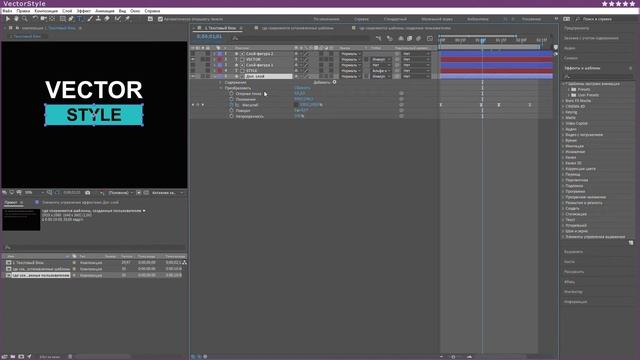
Task: Click the third Масштаб keyframe in timeline
Action: coord(499,105)
